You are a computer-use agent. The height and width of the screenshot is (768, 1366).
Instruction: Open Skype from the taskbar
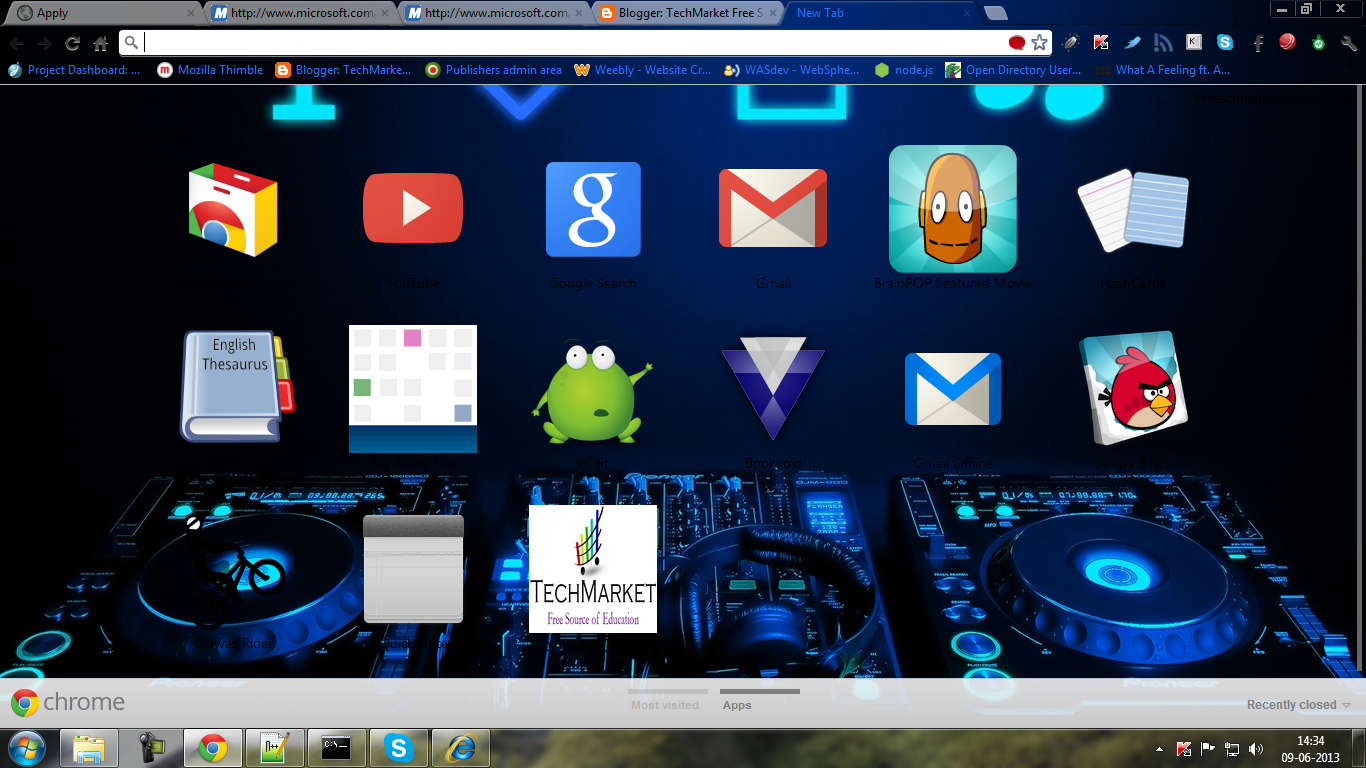(x=398, y=748)
